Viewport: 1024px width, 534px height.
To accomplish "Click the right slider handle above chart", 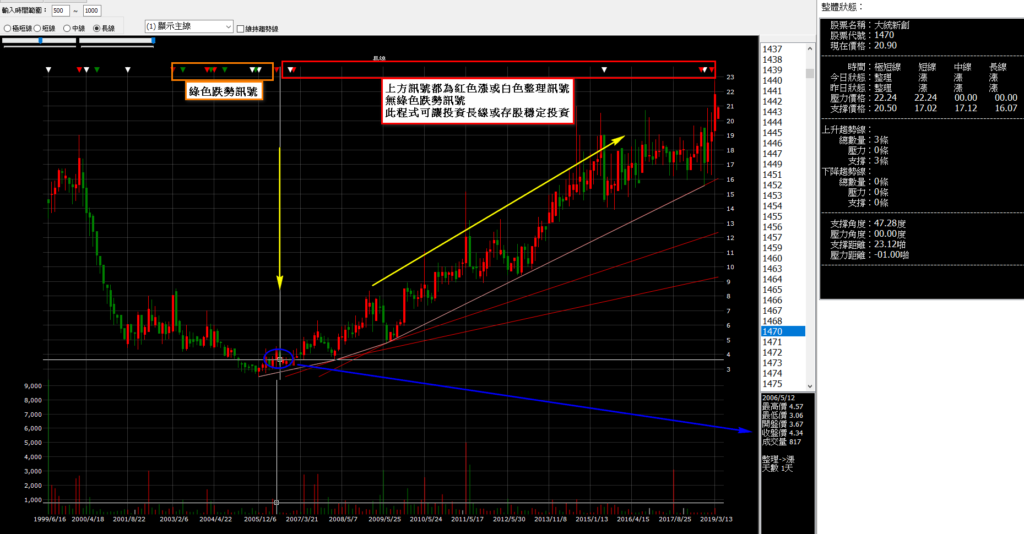I will point(153,40).
